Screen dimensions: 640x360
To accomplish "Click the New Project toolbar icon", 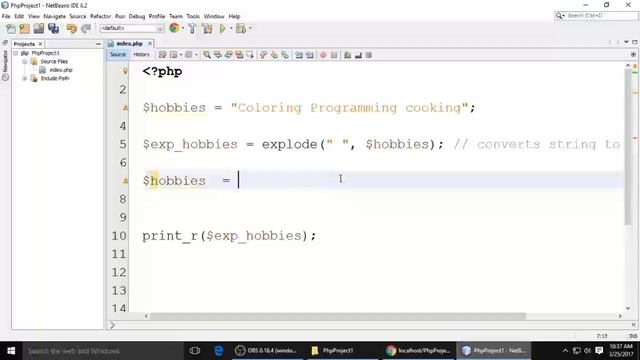I will (x=24, y=29).
